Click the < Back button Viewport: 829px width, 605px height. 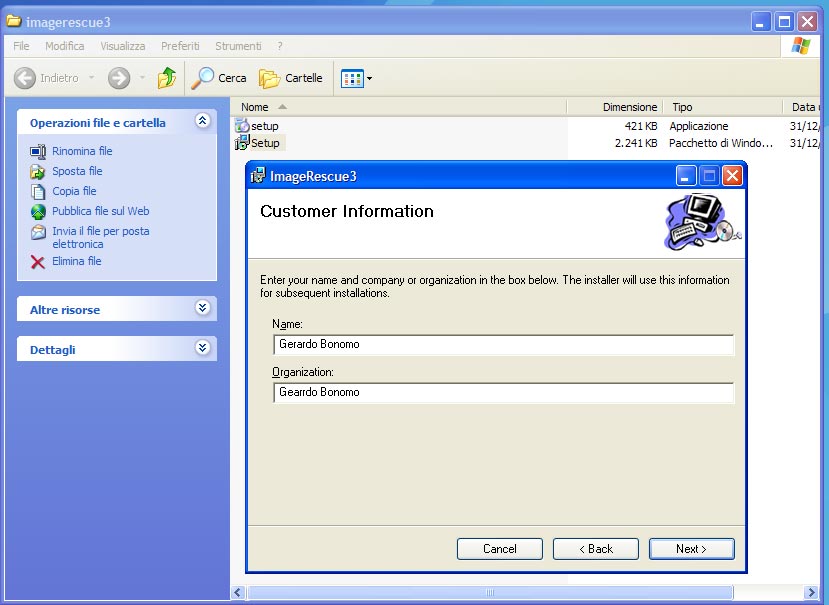[596, 549]
